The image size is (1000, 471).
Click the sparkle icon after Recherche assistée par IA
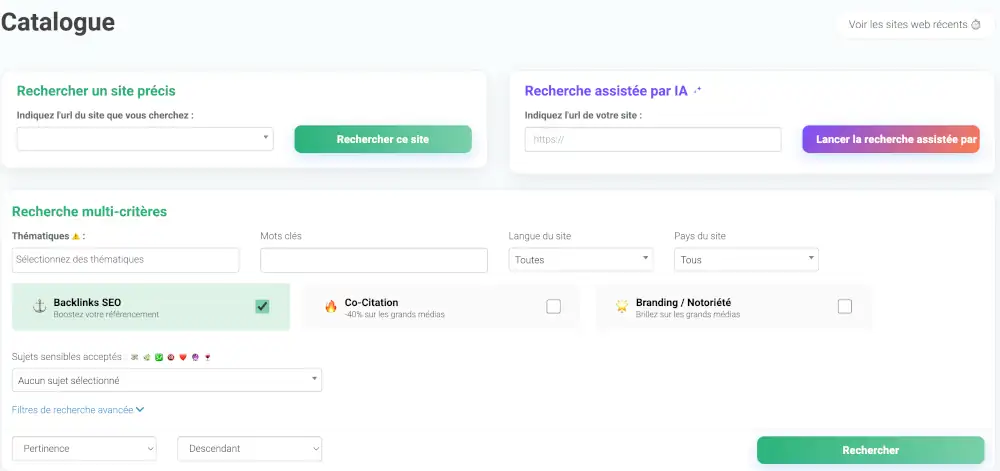pos(698,91)
